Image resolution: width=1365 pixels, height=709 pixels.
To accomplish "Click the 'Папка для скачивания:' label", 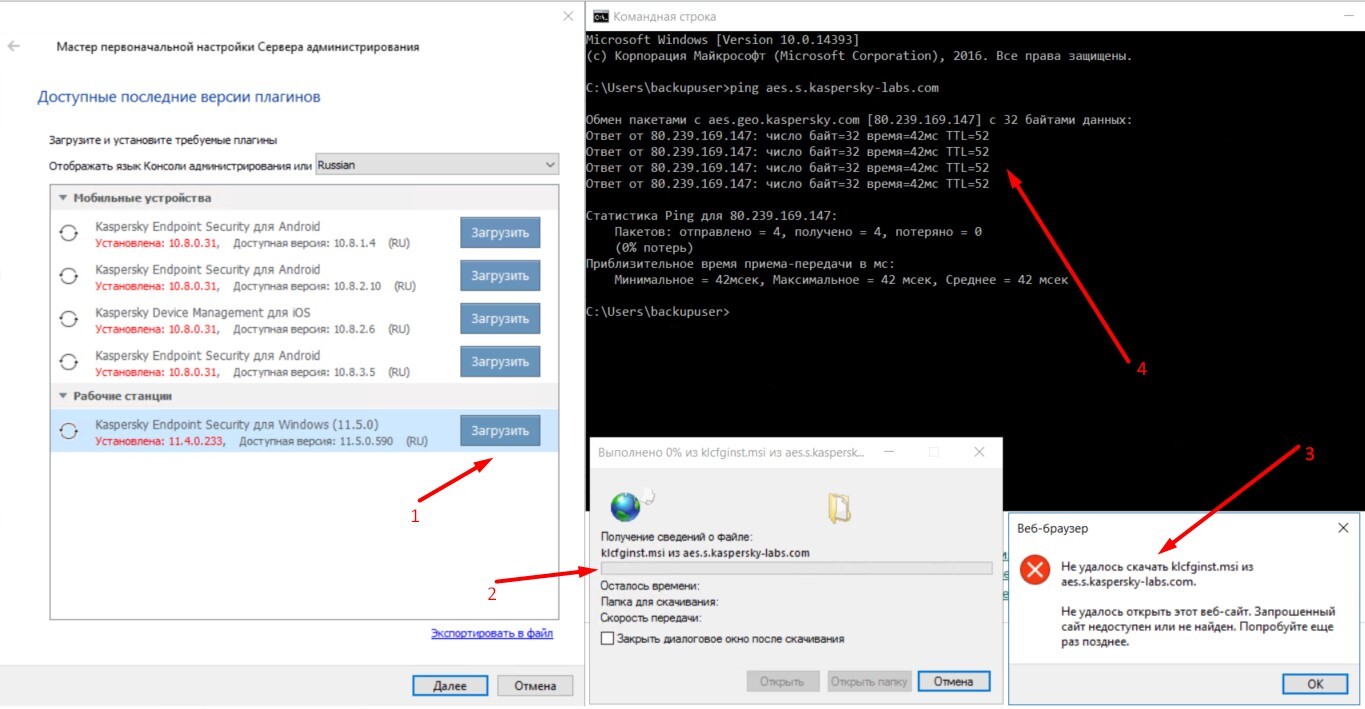I will point(660,602).
